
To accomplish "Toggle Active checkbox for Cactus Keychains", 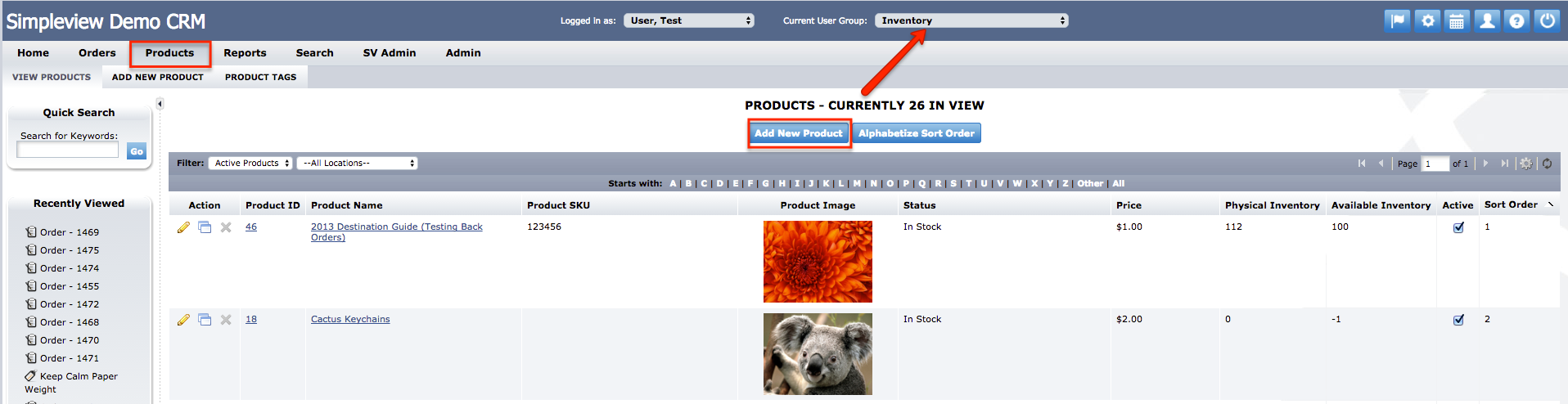I will tap(1458, 320).
